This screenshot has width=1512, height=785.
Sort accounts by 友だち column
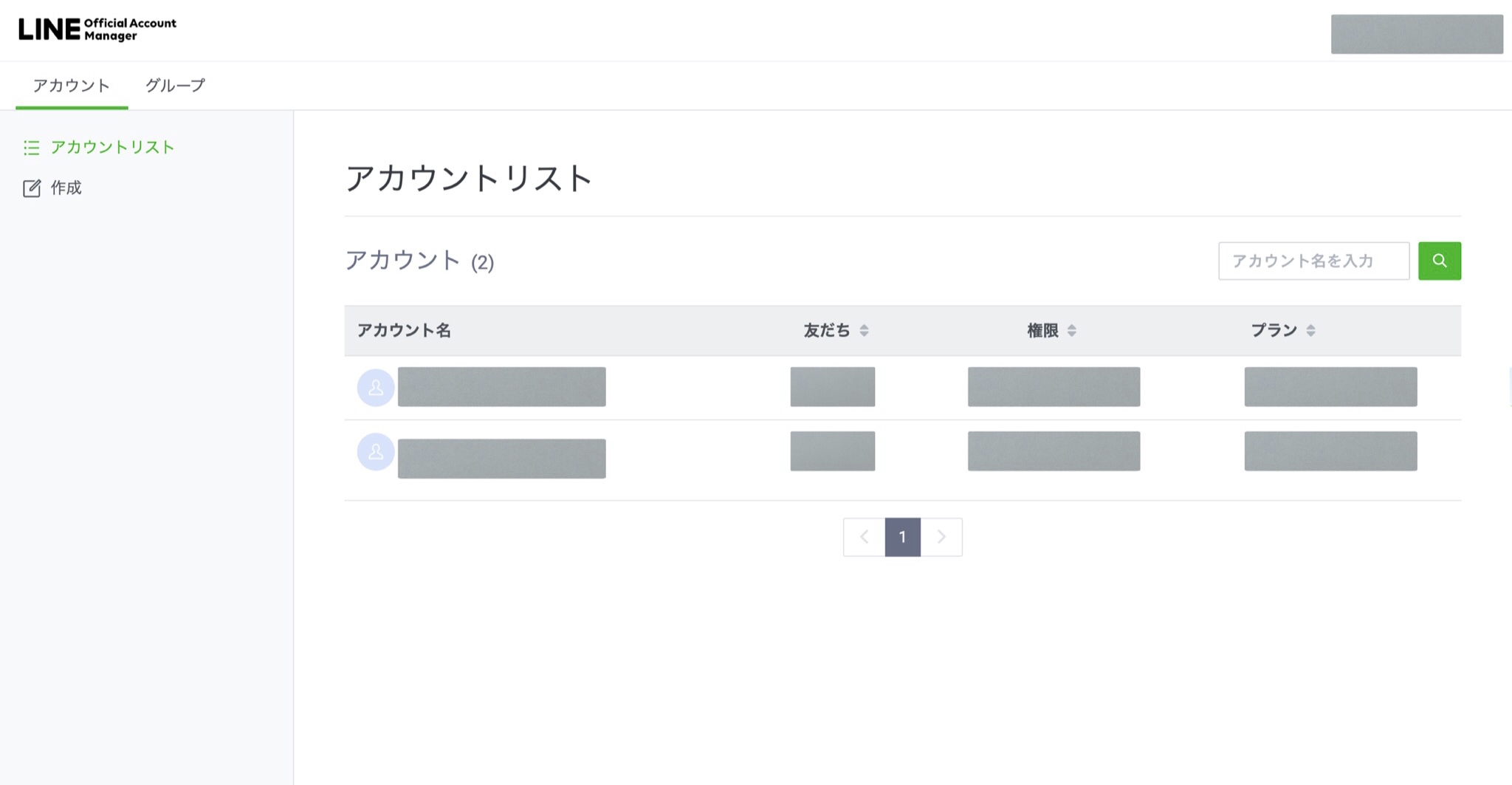[864, 331]
